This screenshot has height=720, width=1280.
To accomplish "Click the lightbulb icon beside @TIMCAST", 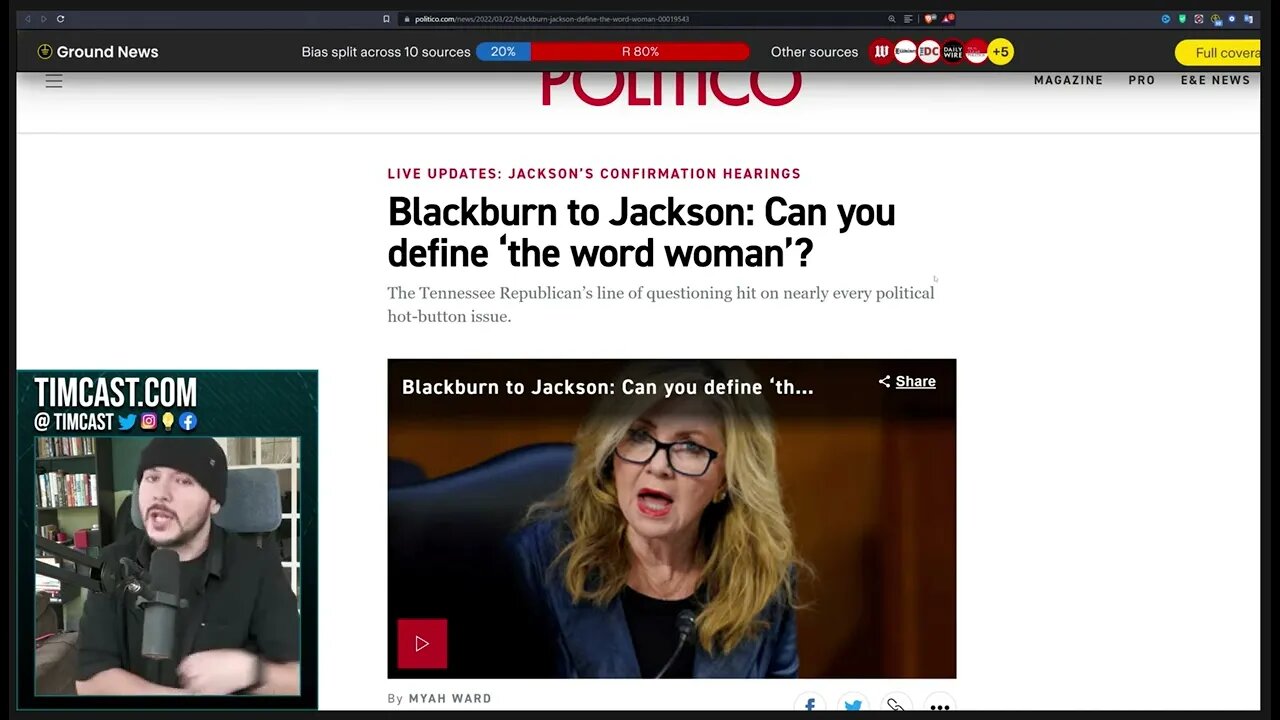I will point(168,421).
